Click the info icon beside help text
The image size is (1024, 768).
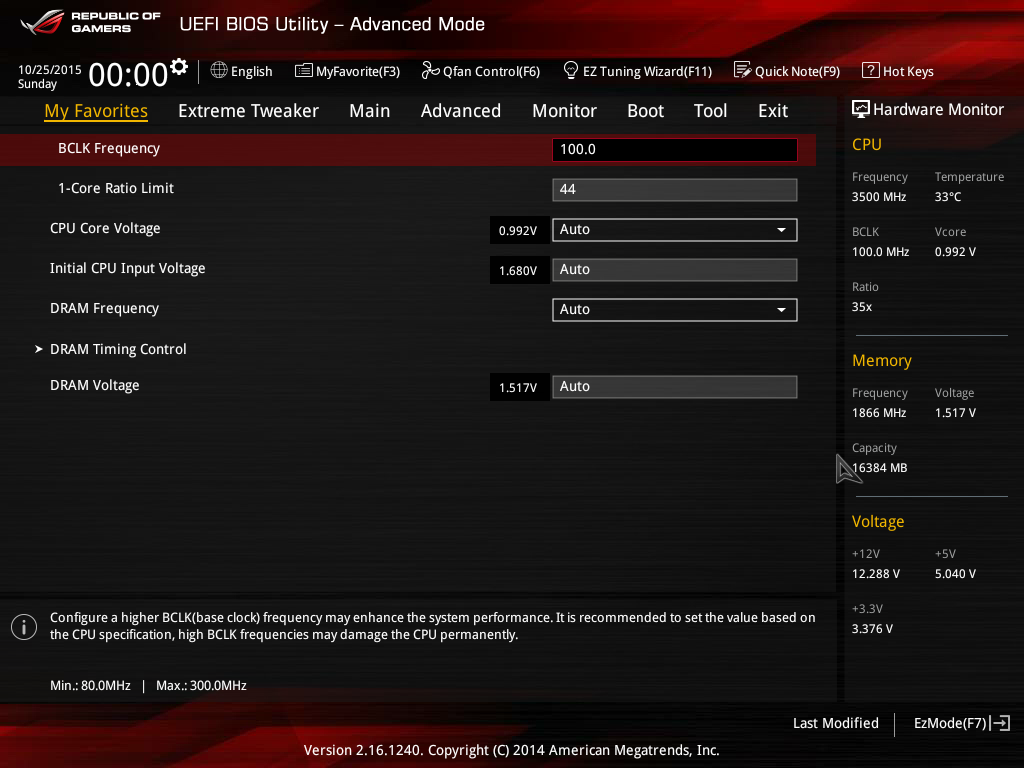click(24, 627)
